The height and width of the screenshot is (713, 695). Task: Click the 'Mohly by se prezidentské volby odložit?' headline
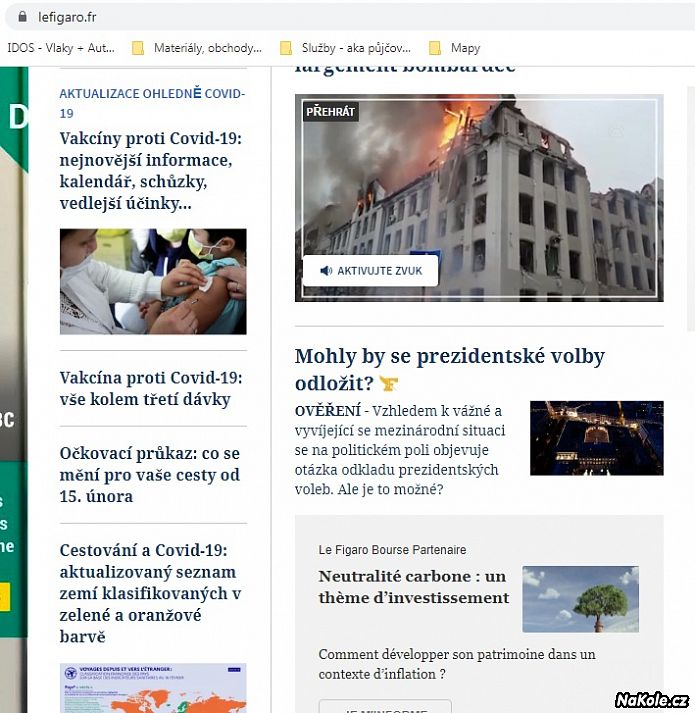pyautogui.click(x=449, y=369)
